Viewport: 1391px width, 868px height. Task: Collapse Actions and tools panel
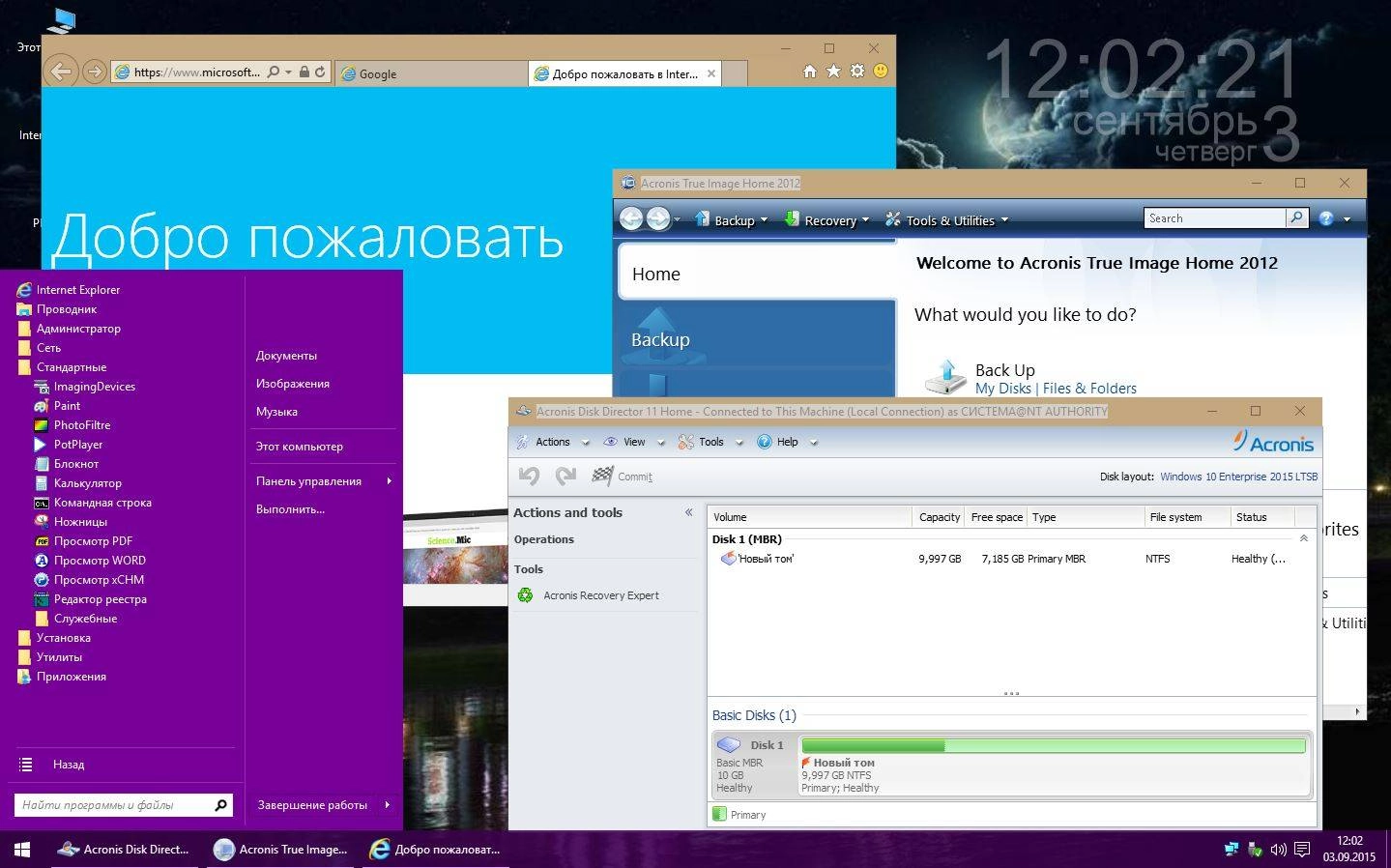click(689, 512)
